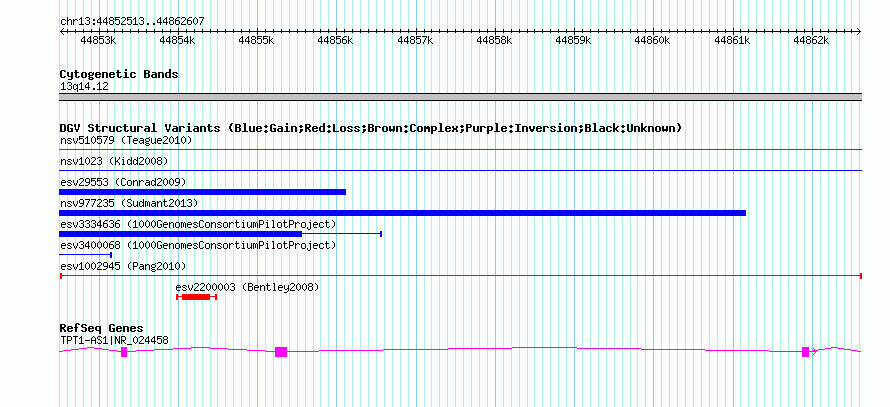Click the 44861k ruler tick label
Screen dimensions: 890x407
(732, 40)
